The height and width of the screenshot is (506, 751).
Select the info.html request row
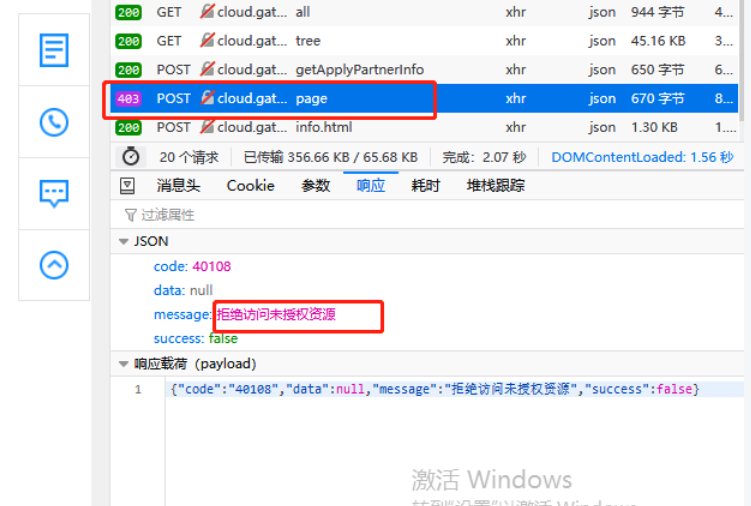tap(424, 127)
